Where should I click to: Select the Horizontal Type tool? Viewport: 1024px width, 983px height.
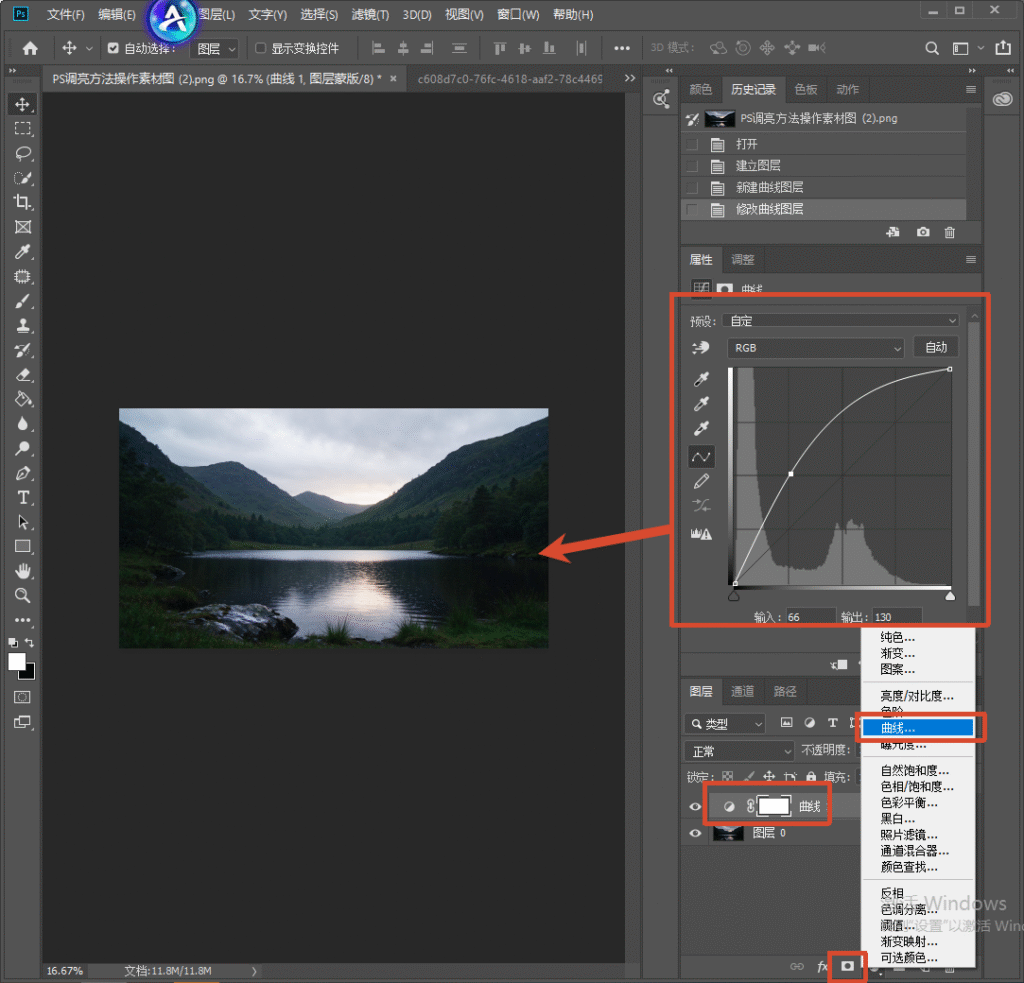(x=23, y=498)
